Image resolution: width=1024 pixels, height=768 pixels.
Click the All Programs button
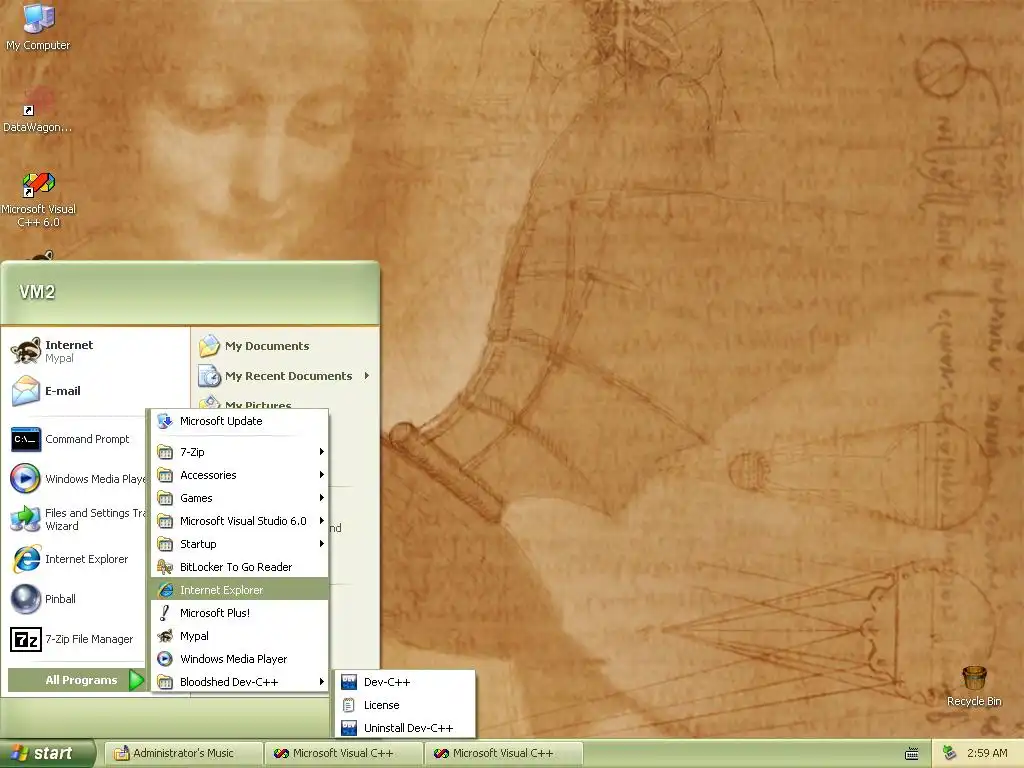(76, 680)
